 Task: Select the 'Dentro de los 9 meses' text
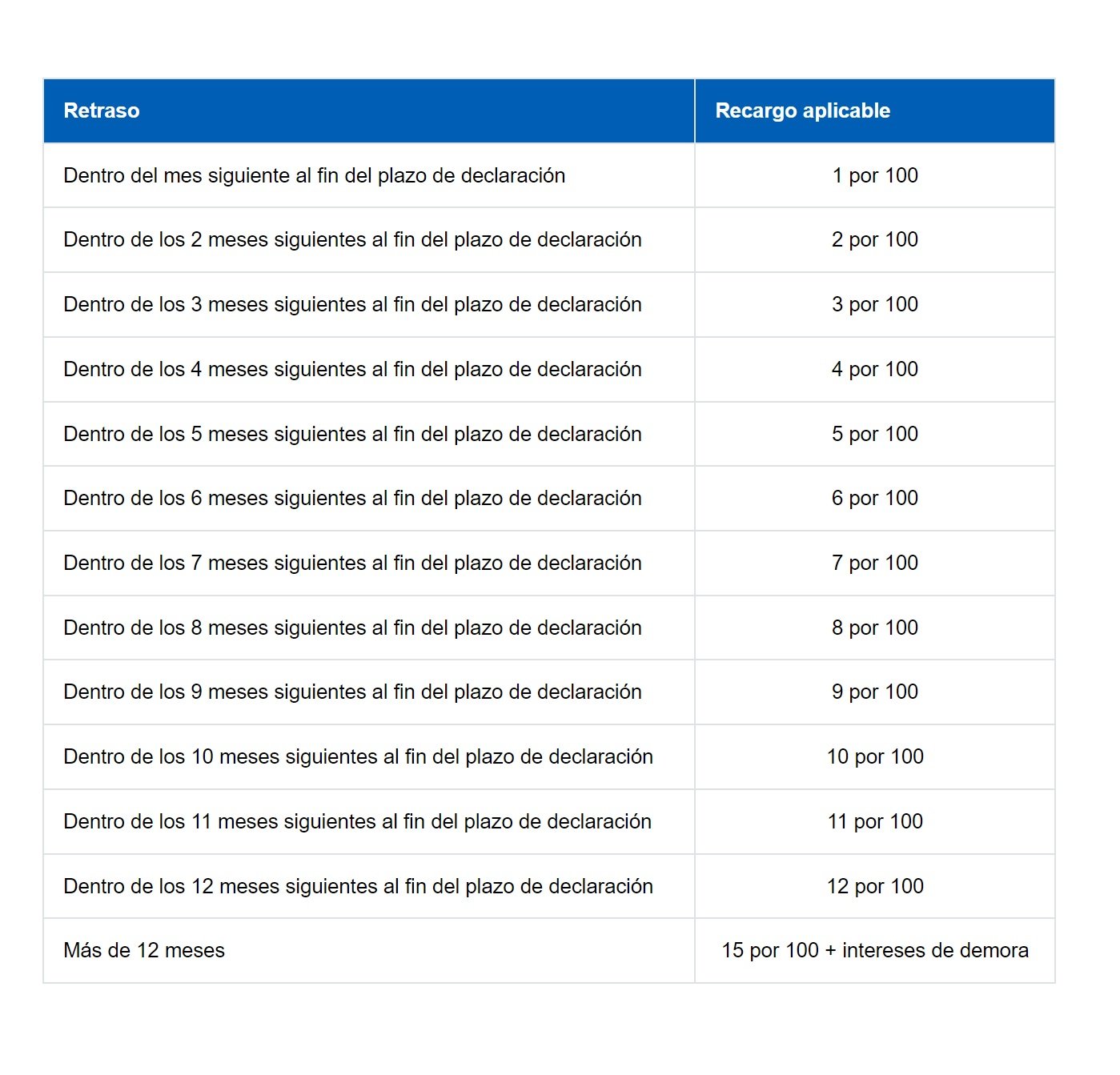pos(352,692)
